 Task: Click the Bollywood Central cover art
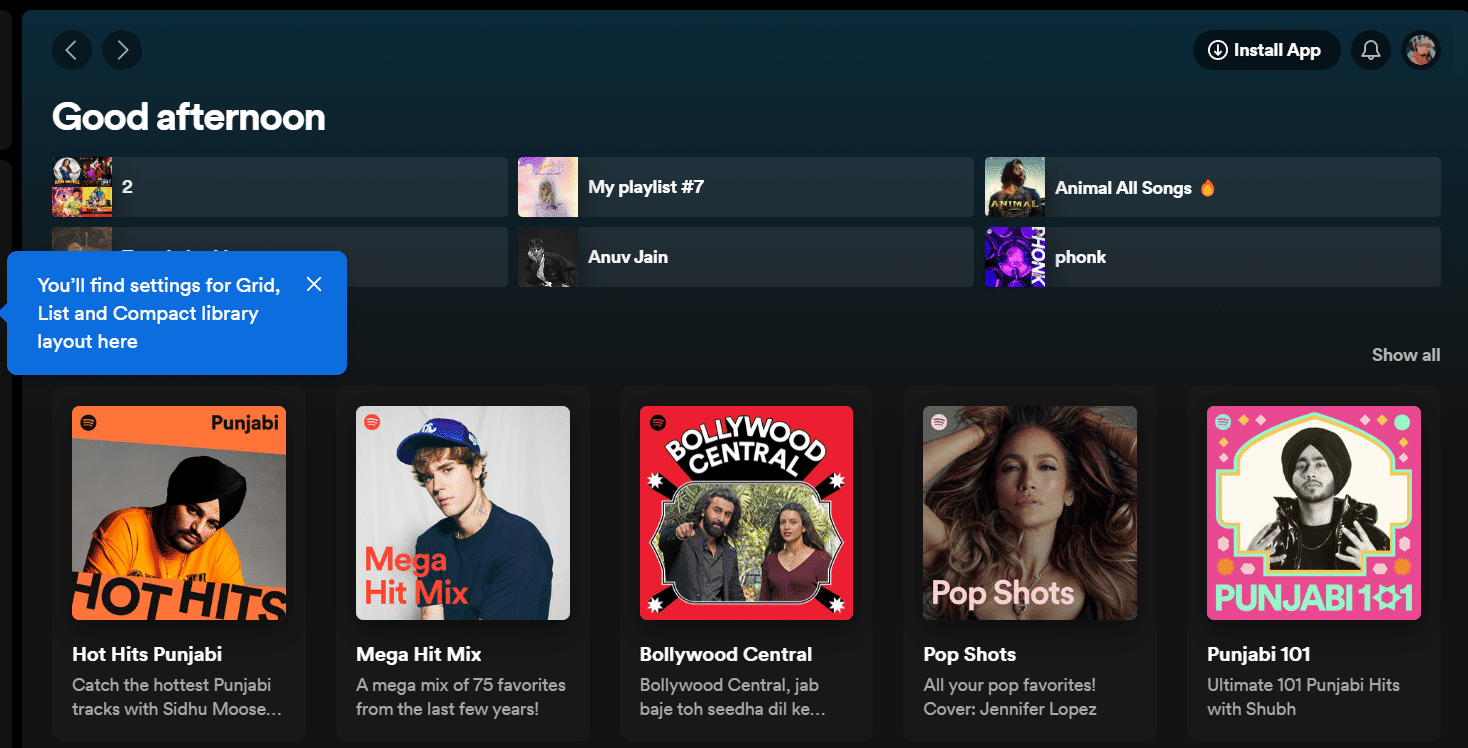click(x=746, y=513)
